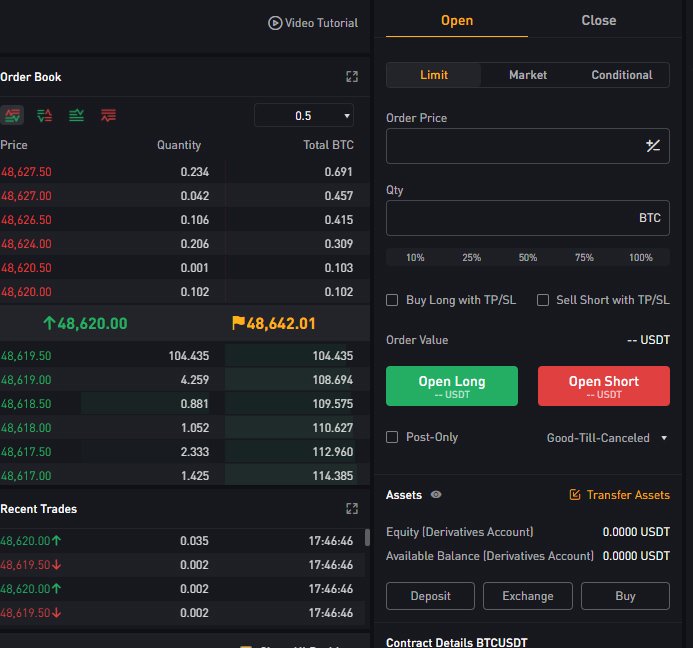Enable Sell Short with TP/SL checkbox
Viewport: 693px width, 648px height.
click(x=543, y=300)
